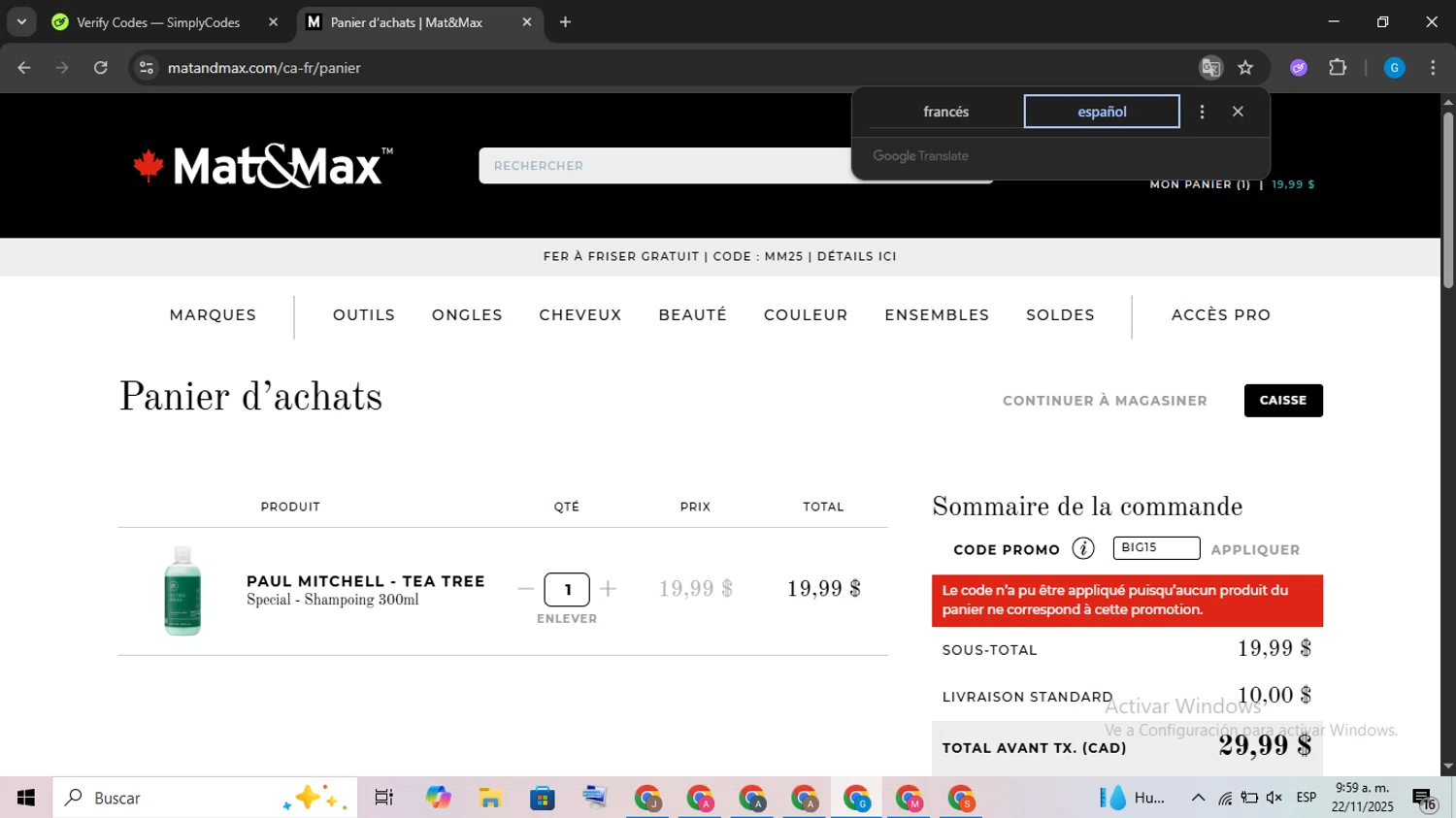Open the network tray icon
This screenshot has width=1456, height=818.
tap(1225, 798)
